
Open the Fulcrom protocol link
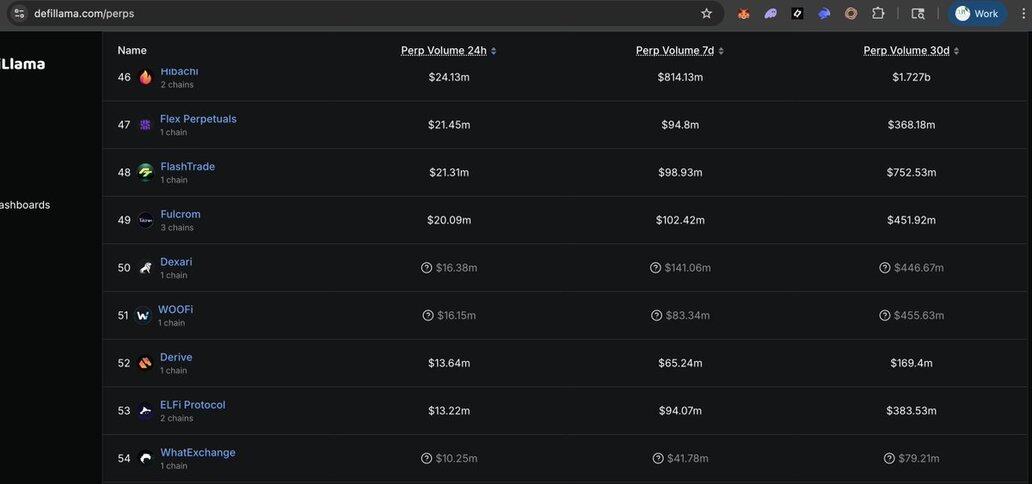point(180,214)
